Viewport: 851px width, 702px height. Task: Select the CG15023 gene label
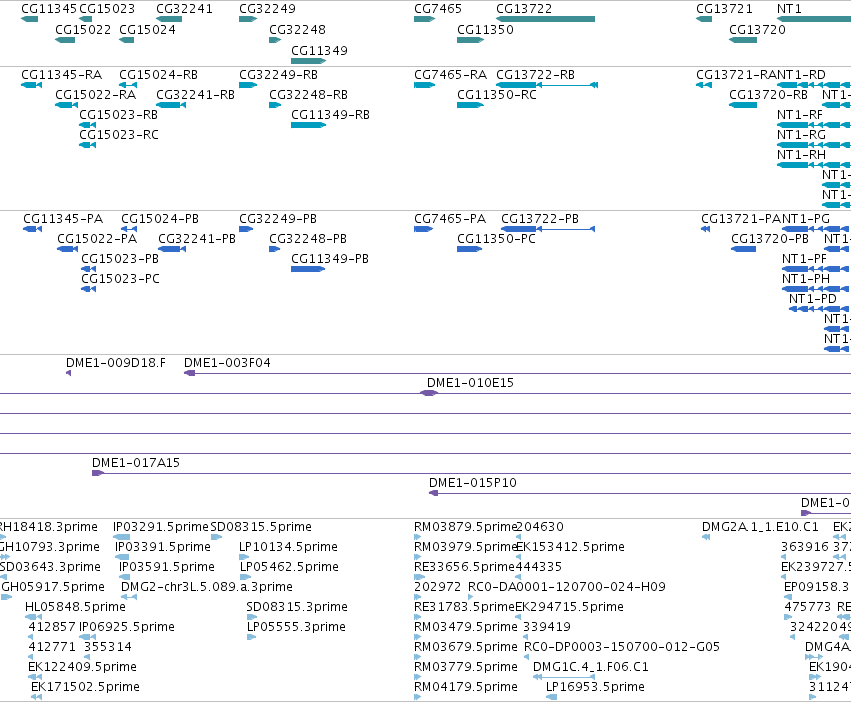point(107,9)
